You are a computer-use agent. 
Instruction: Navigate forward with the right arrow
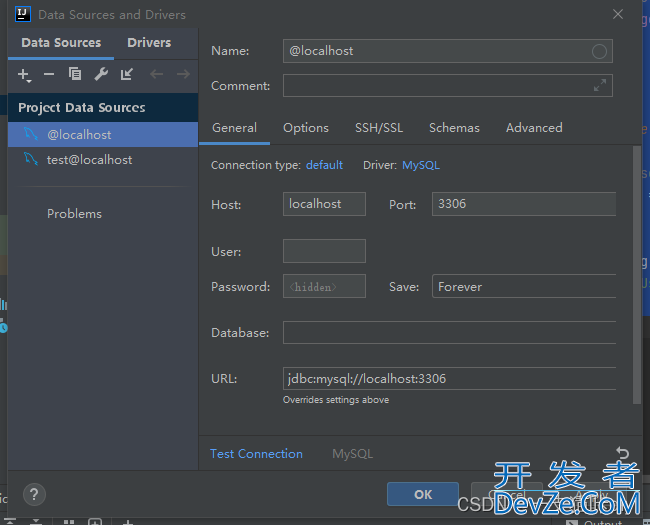pos(183,74)
